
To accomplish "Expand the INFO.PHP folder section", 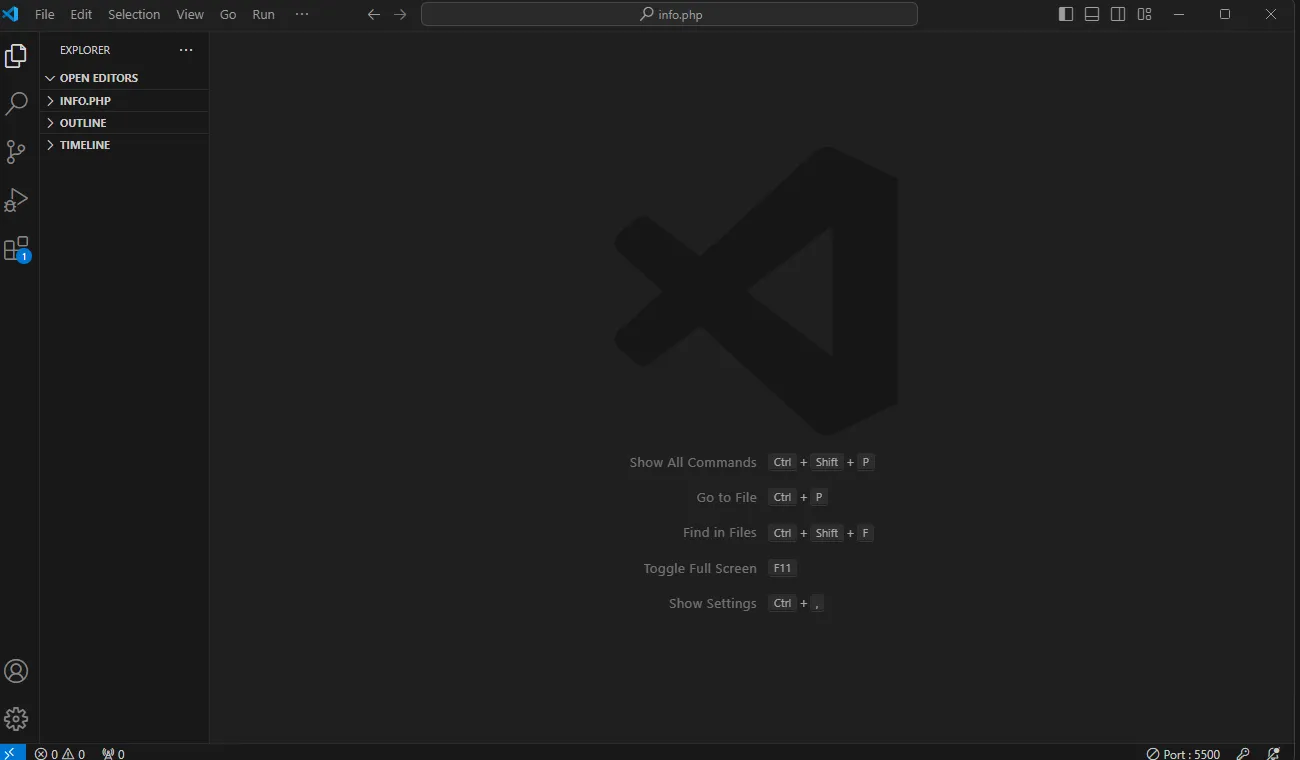I will pos(85,101).
